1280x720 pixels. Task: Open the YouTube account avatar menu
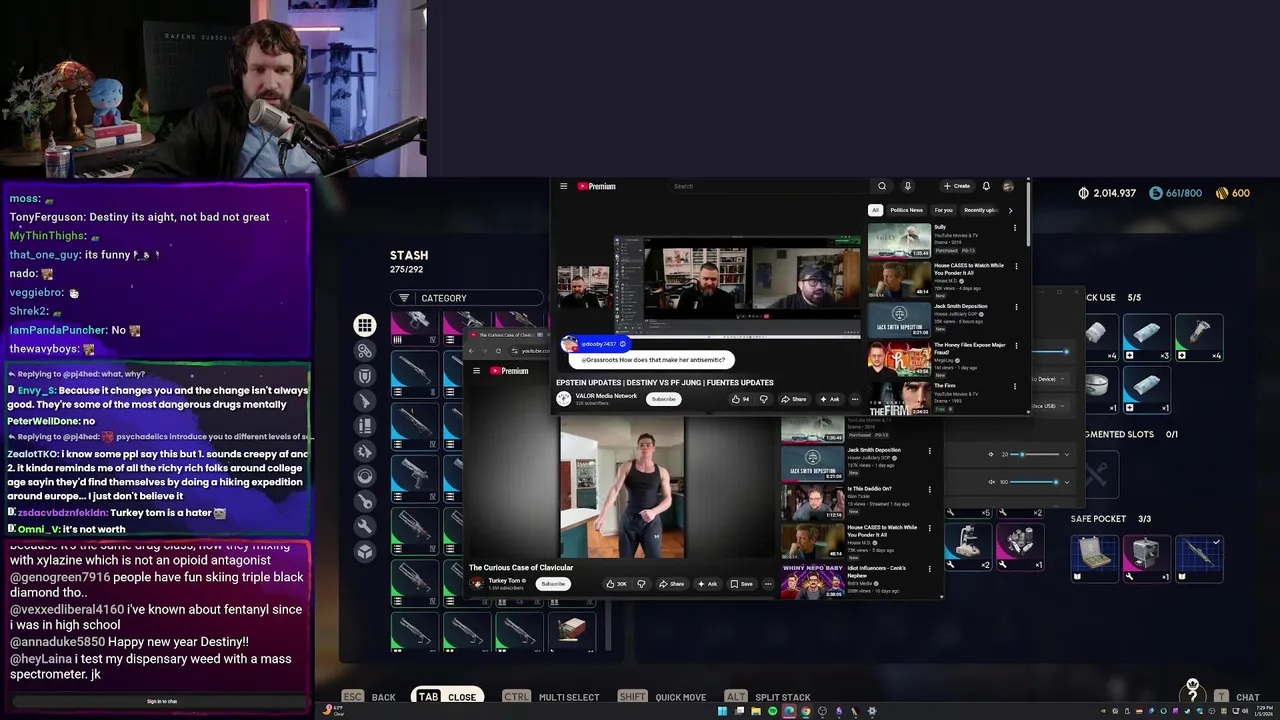(x=1008, y=186)
